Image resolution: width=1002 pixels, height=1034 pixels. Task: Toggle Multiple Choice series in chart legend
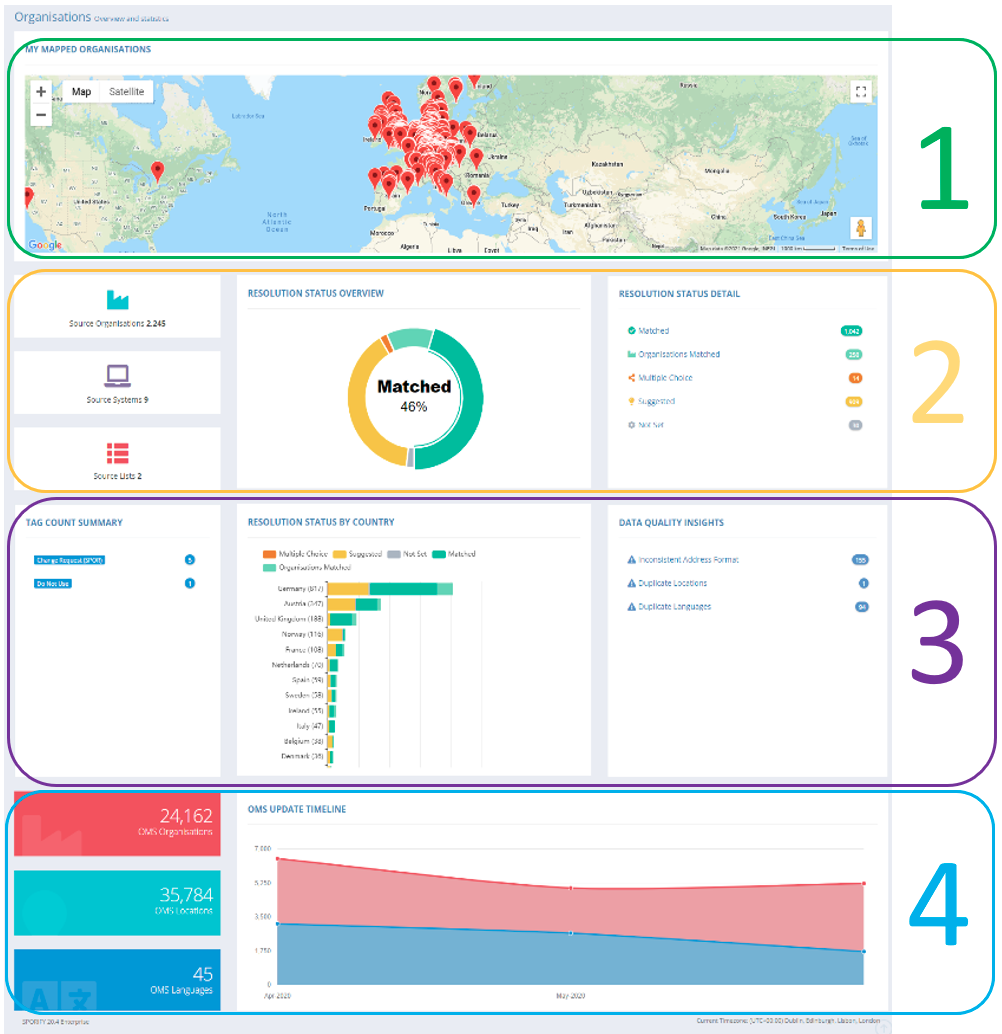click(x=296, y=554)
